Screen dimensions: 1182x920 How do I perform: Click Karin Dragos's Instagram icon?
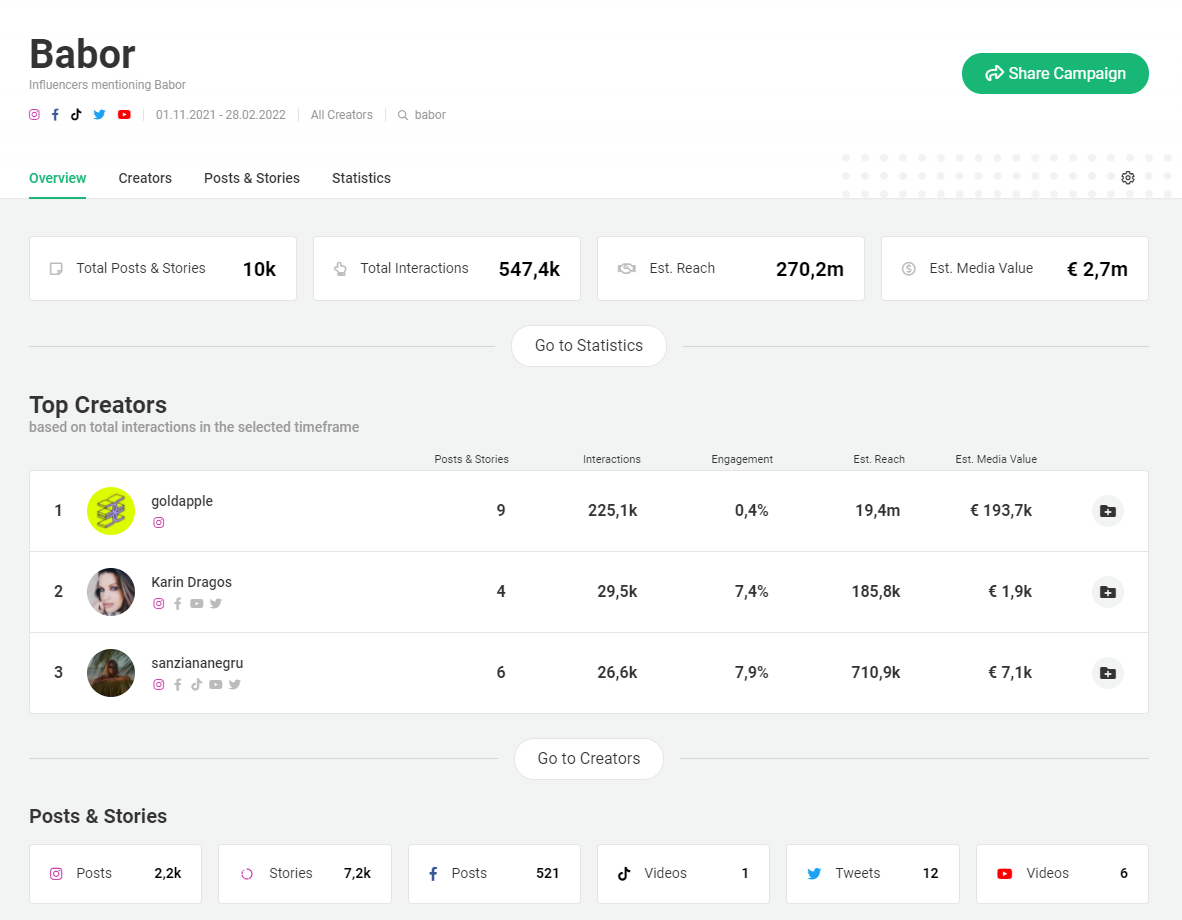point(158,603)
